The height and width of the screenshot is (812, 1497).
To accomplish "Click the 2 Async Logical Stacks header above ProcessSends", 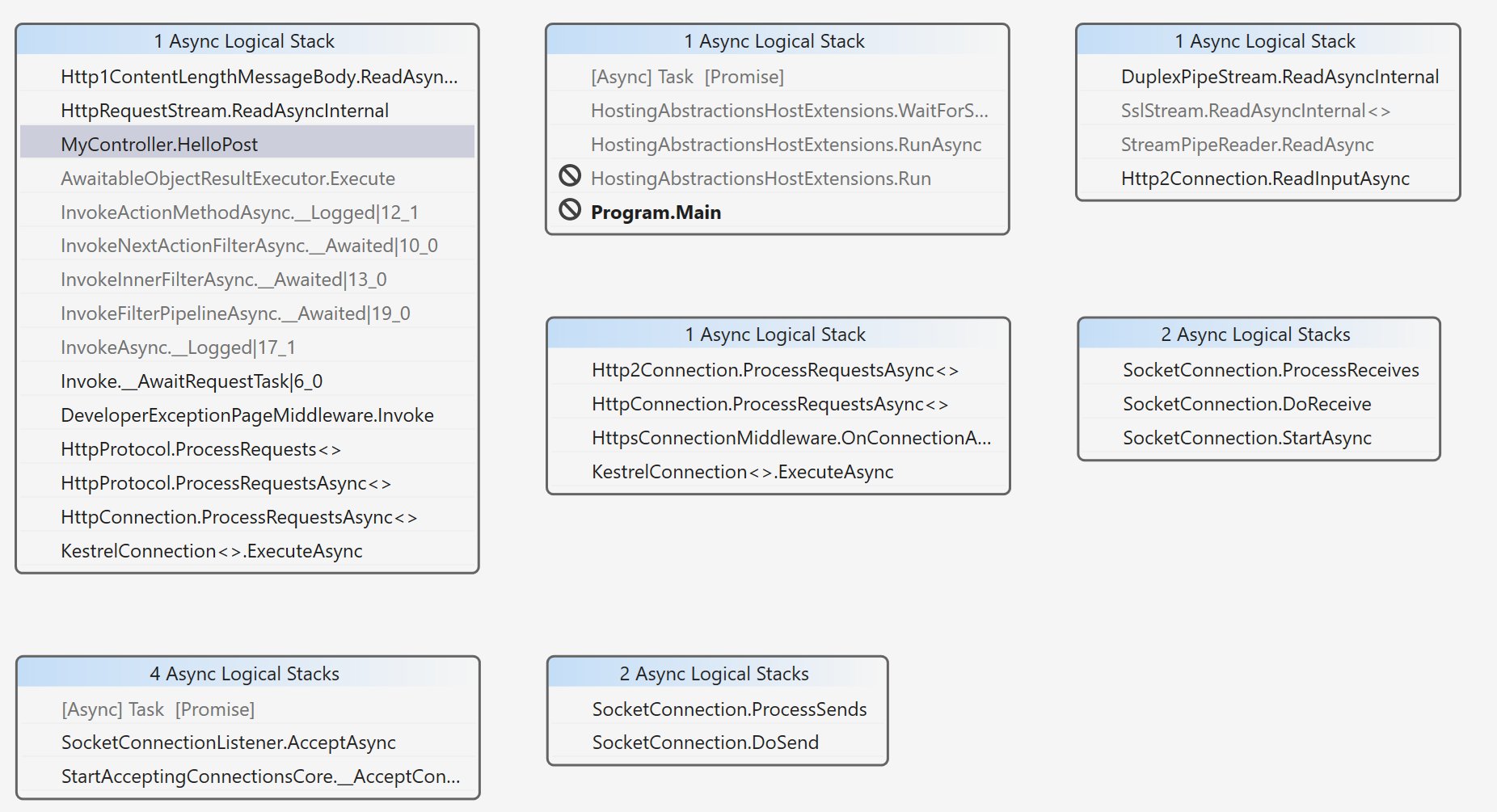I will pos(717,673).
